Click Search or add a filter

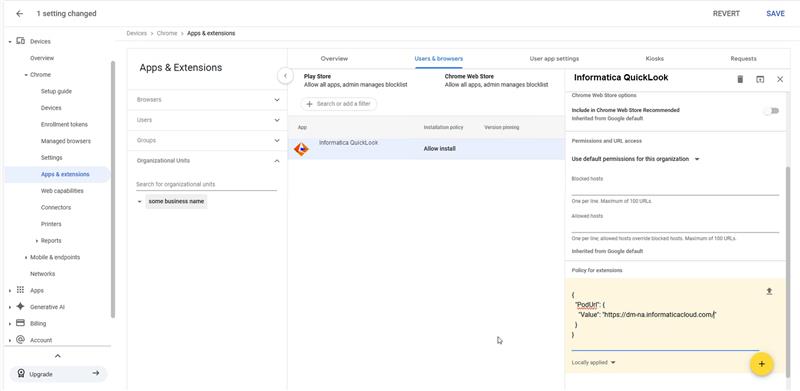[339, 104]
